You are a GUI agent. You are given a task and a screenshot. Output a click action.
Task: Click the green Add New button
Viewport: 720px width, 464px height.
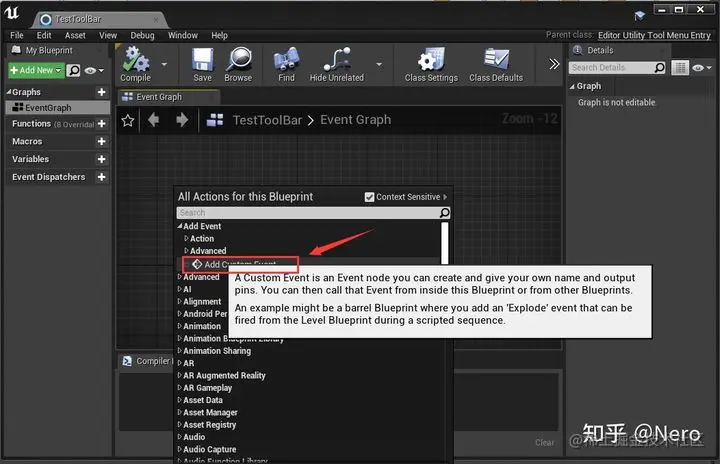click(36, 70)
